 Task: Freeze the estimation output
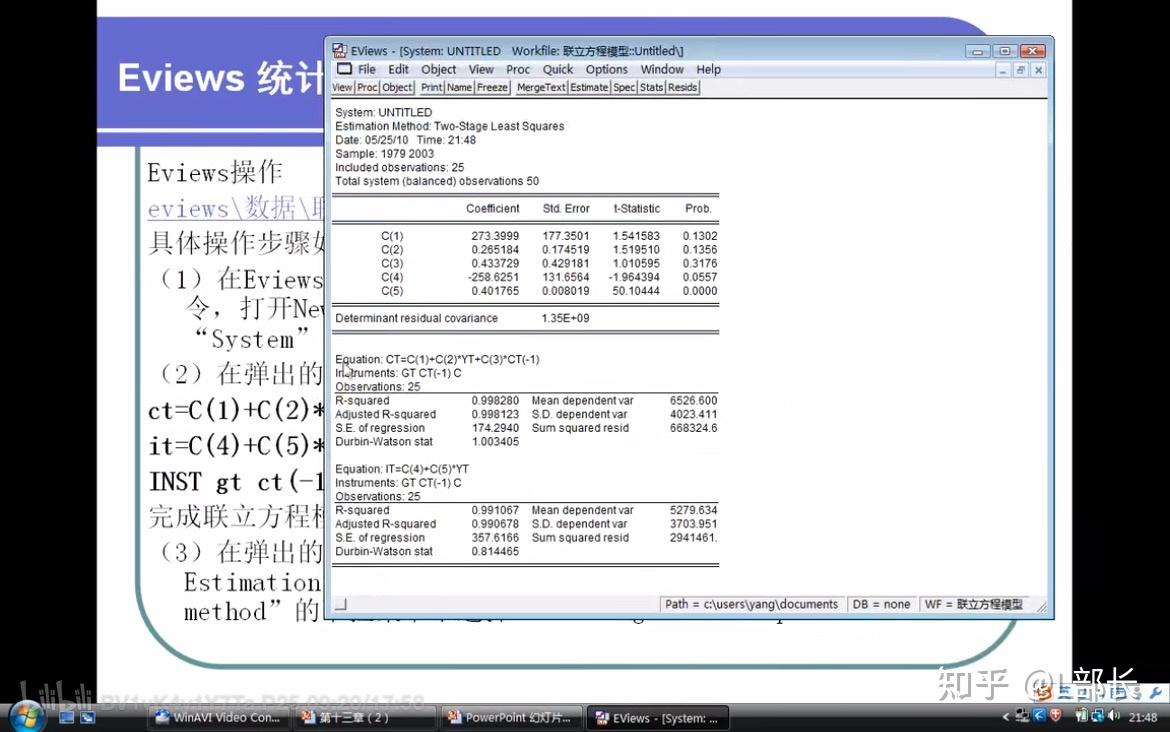pyautogui.click(x=491, y=87)
